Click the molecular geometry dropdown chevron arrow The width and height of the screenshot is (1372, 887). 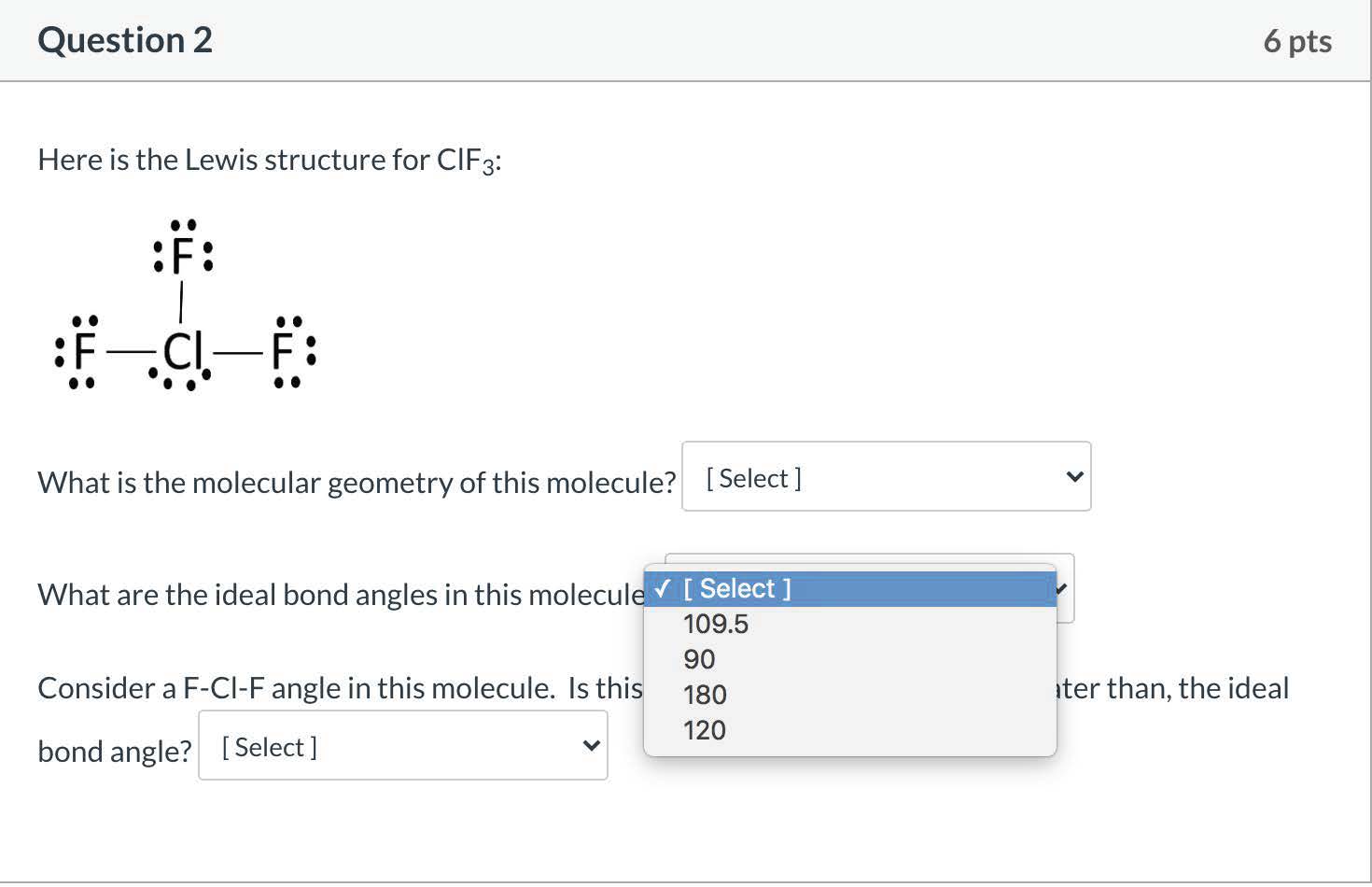pos(1074,477)
